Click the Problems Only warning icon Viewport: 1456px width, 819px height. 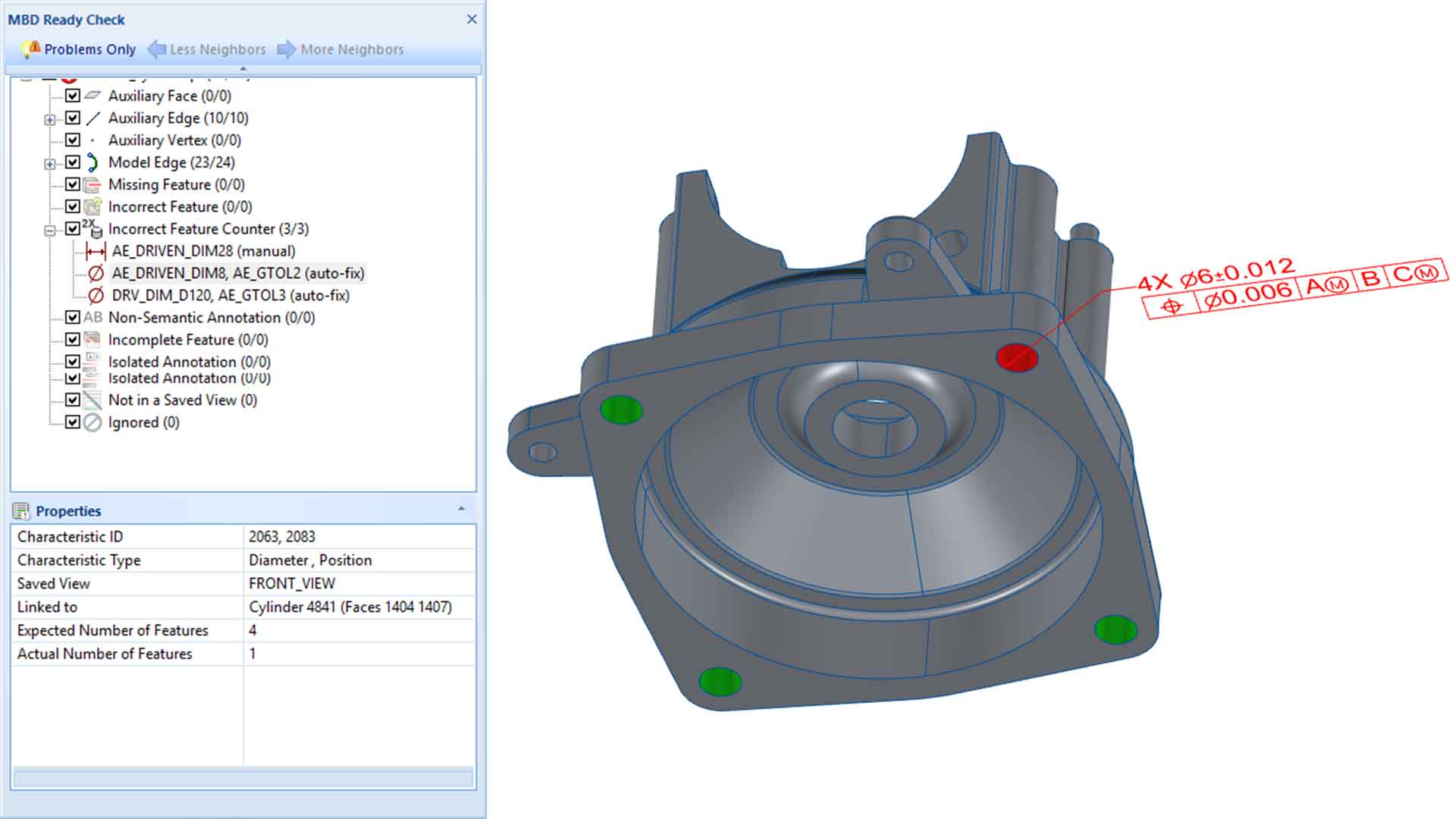point(31,49)
